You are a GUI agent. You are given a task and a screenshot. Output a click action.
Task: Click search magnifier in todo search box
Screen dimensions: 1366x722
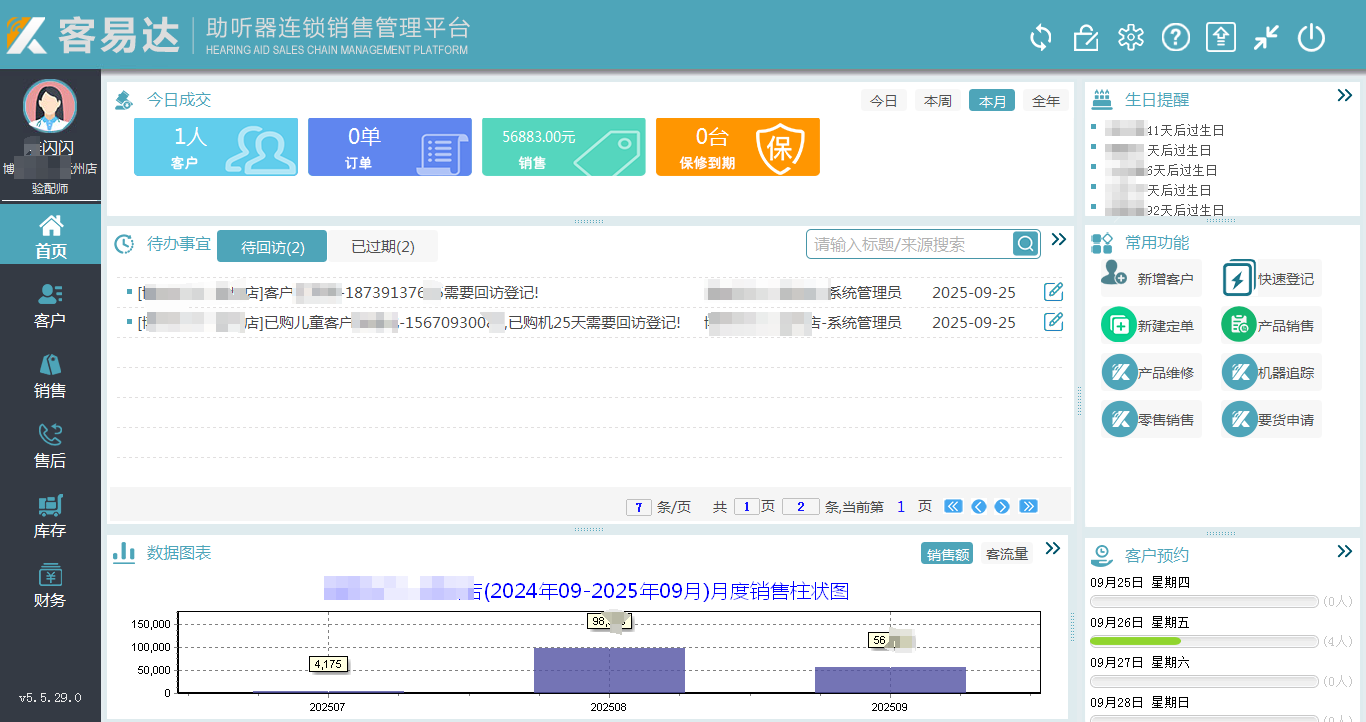pos(1026,244)
